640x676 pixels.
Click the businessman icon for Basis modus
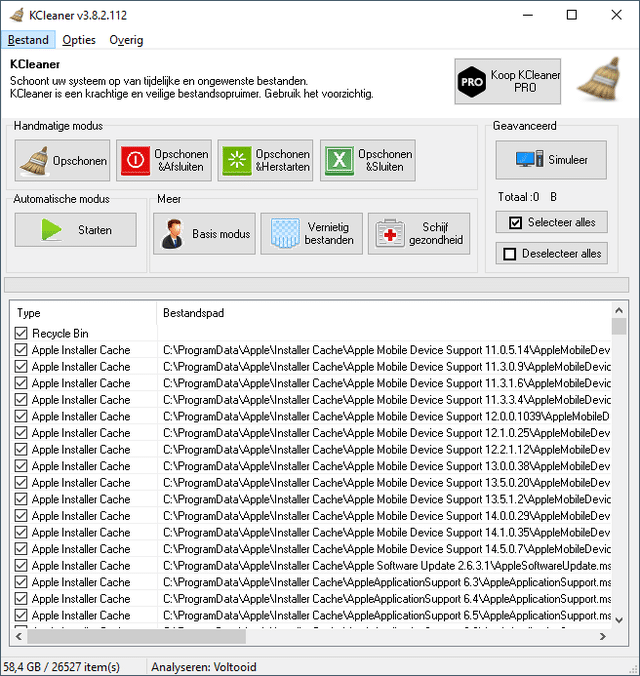point(173,234)
